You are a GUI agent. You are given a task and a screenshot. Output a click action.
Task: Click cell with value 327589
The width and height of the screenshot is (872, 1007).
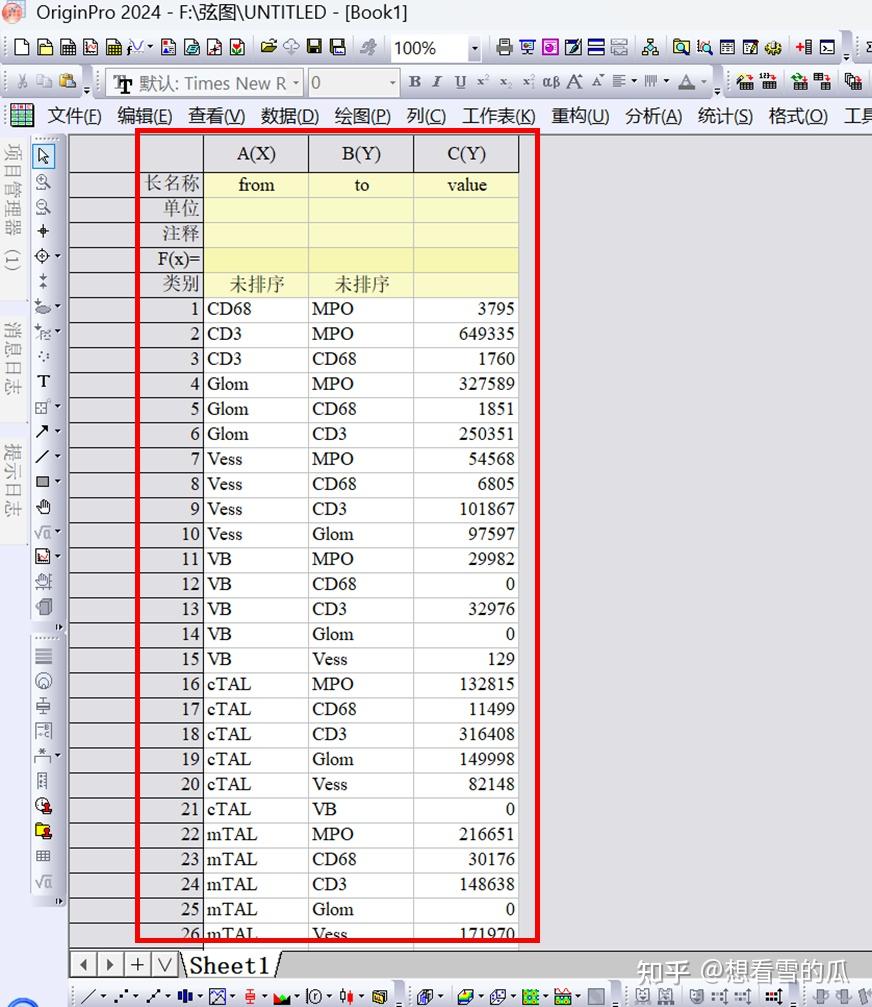click(466, 384)
